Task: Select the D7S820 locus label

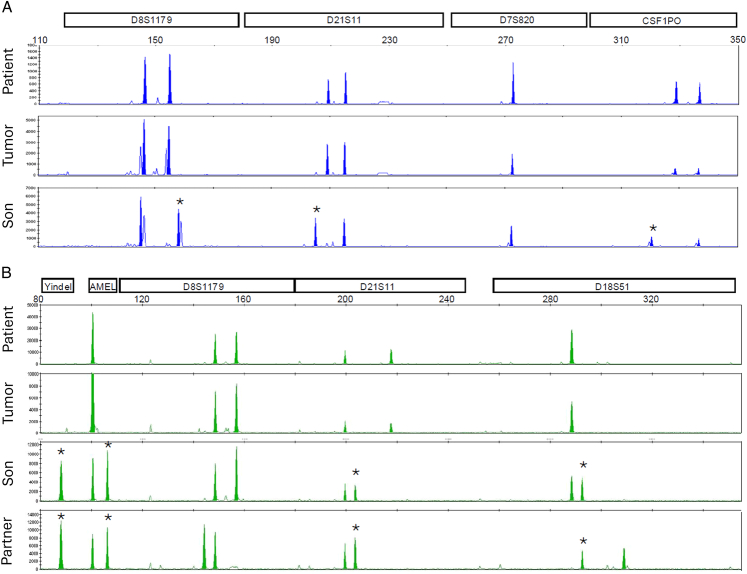Action: pos(517,20)
